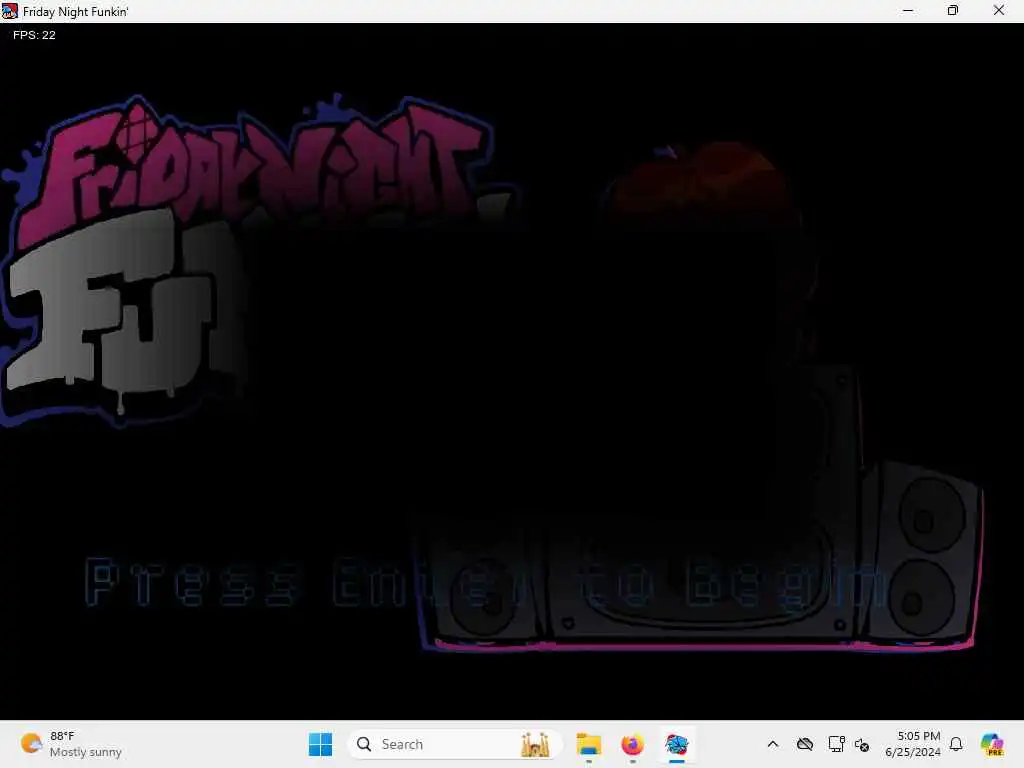The width and height of the screenshot is (1024, 768).
Task: Click the 'Press Enter to Begin' text
Action: pyautogui.click(x=485, y=583)
